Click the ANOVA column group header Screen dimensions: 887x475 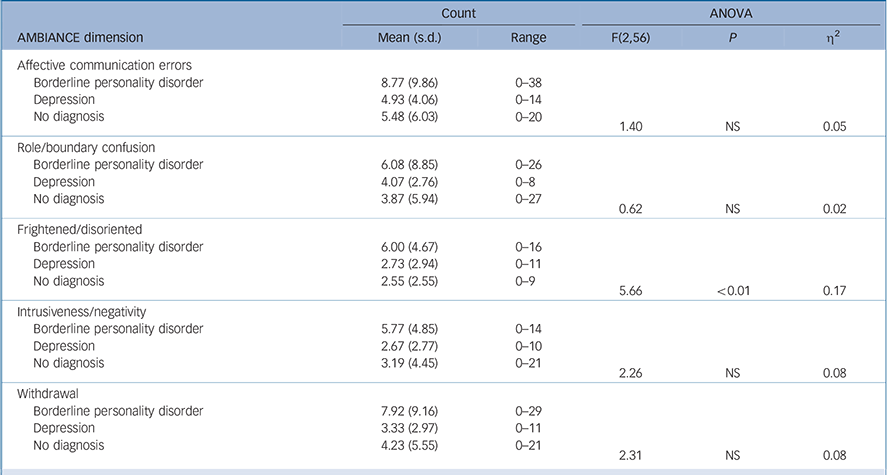click(x=731, y=13)
